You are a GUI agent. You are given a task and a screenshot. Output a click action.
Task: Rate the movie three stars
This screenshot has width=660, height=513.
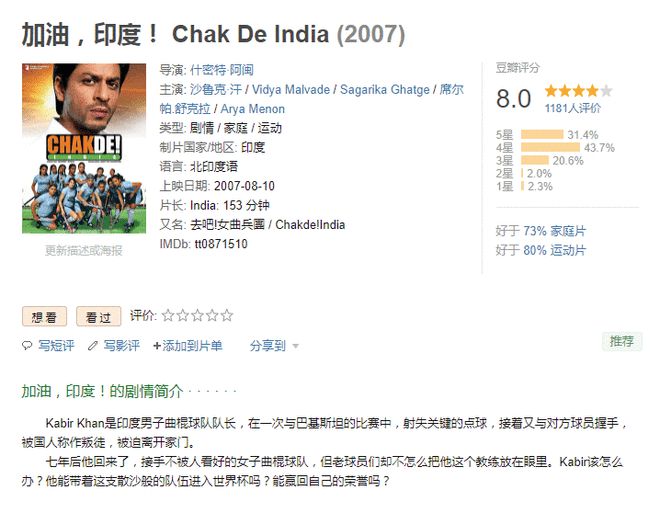click(197, 315)
